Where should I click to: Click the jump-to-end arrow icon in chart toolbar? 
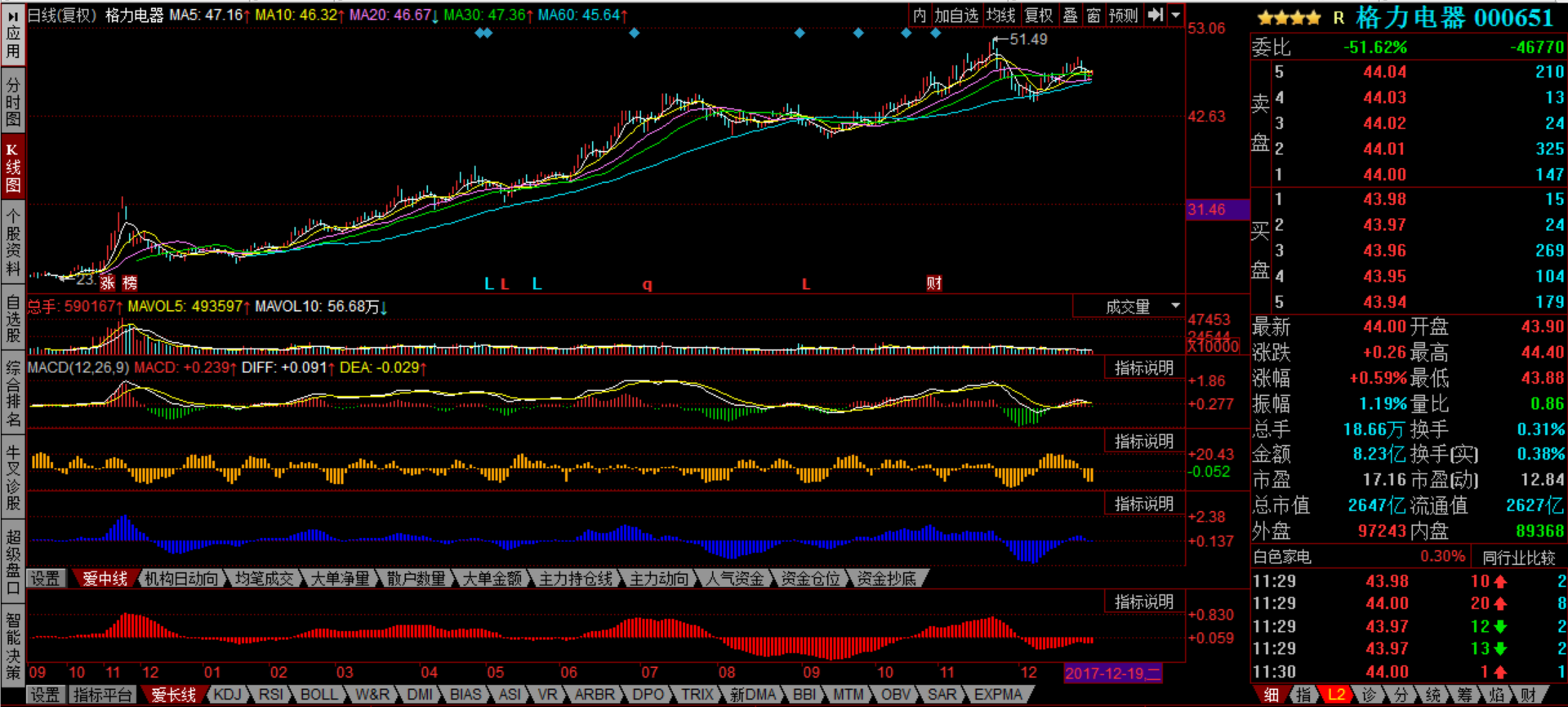[x=1155, y=16]
